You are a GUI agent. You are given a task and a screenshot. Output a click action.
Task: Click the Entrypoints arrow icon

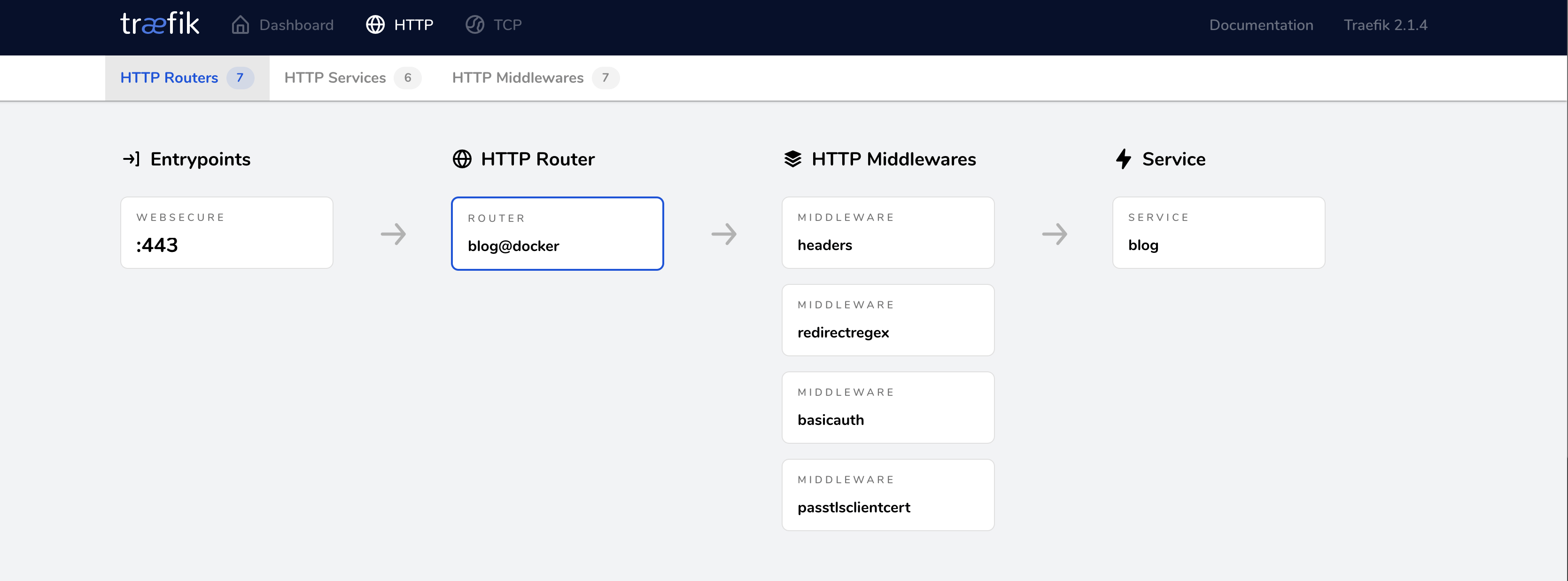[132, 159]
